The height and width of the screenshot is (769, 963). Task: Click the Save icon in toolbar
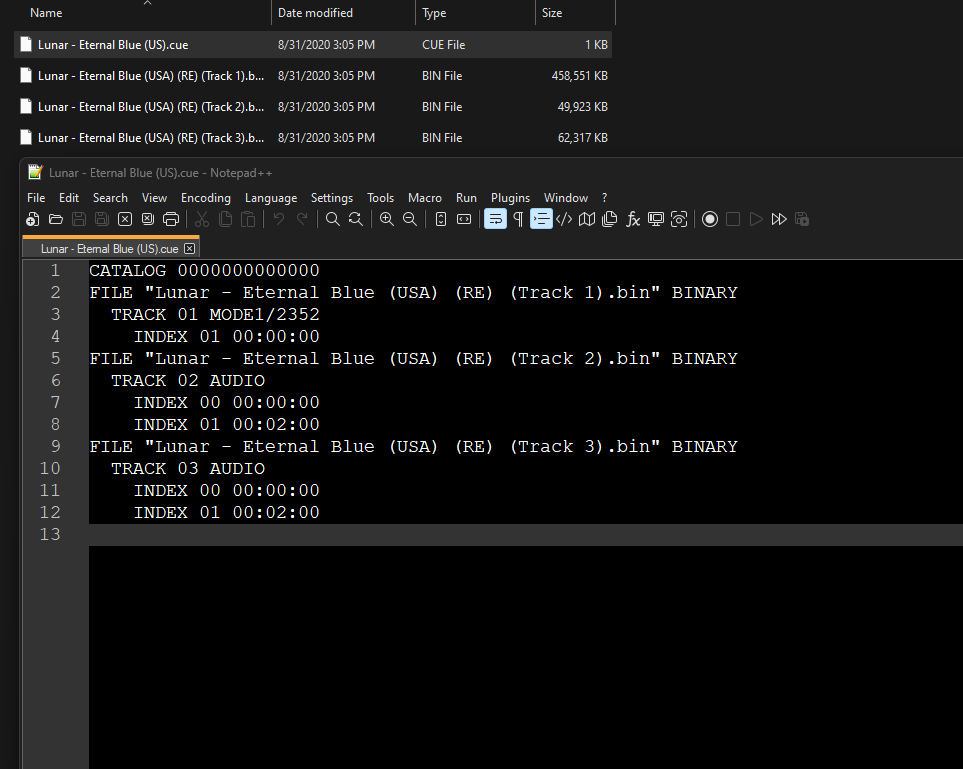tap(79, 219)
